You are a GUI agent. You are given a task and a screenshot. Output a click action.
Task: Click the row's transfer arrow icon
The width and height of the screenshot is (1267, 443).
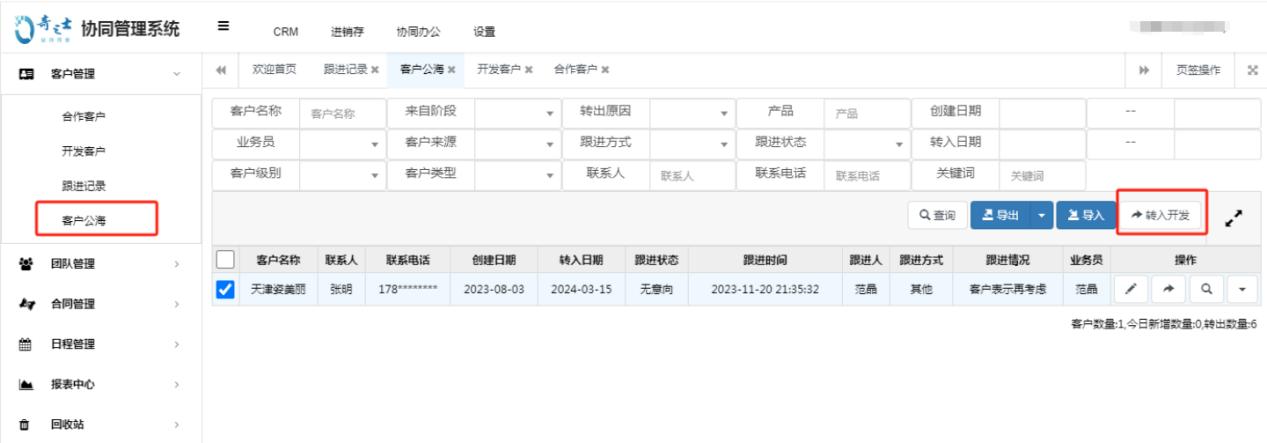coord(1167,288)
